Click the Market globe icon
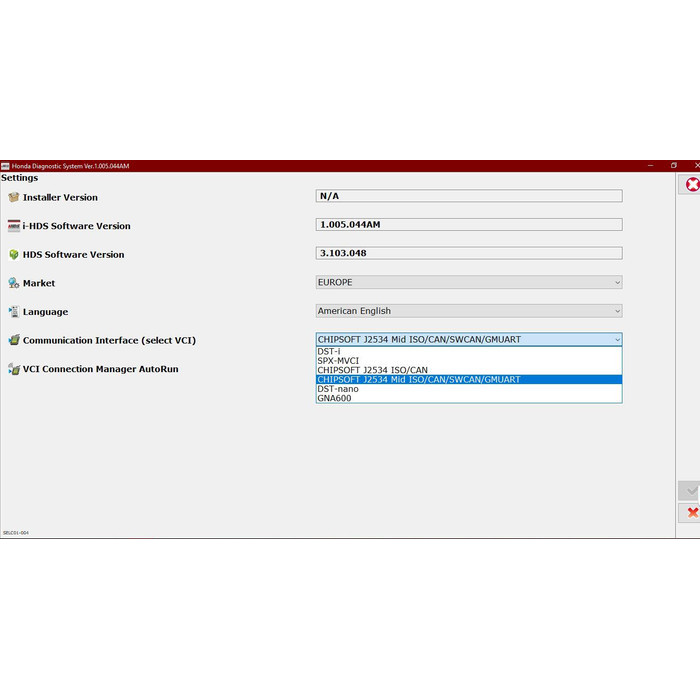The height and width of the screenshot is (700, 700). click(14, 283)
